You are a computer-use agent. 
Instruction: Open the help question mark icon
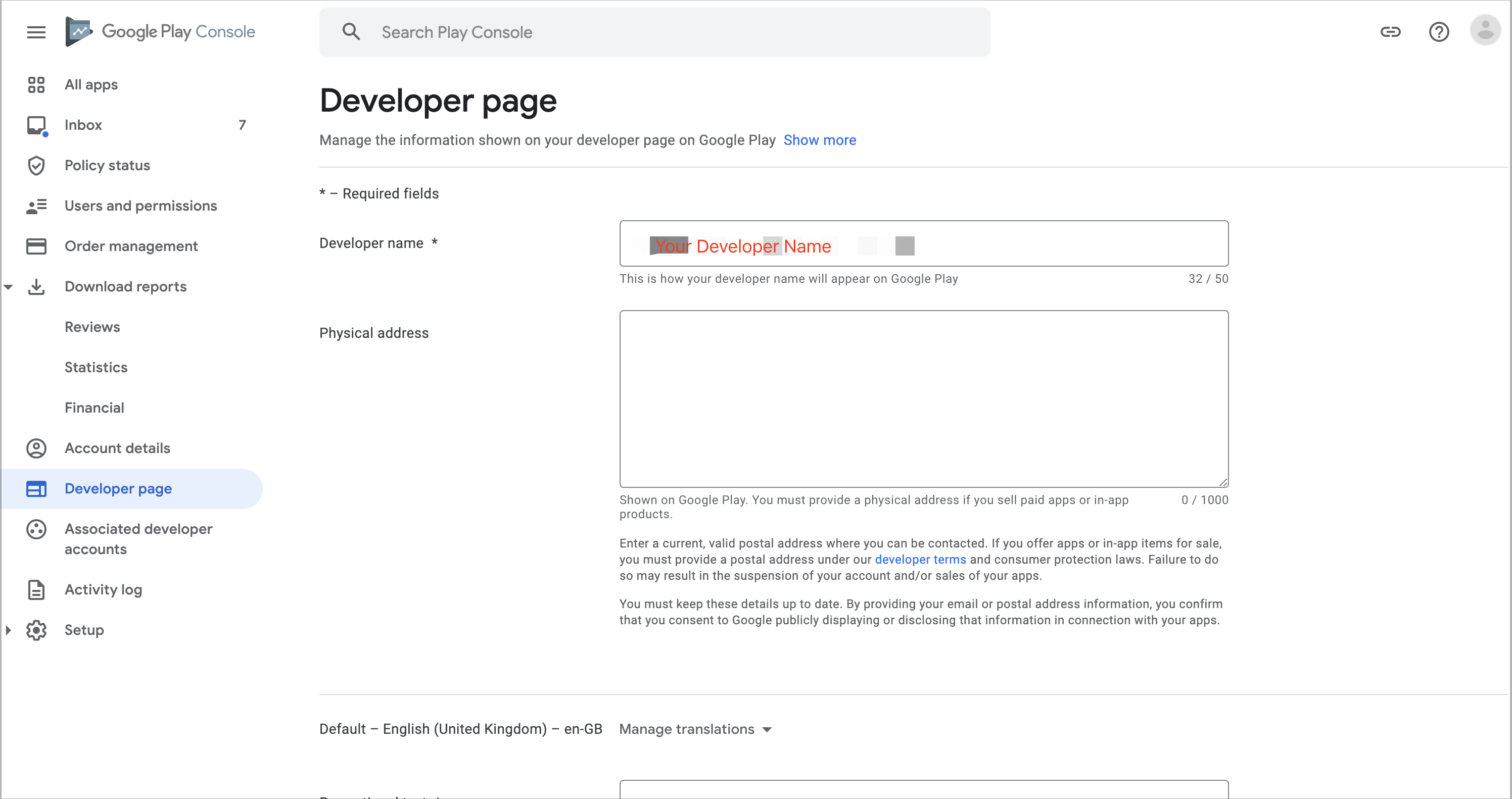coord(1439,32)
